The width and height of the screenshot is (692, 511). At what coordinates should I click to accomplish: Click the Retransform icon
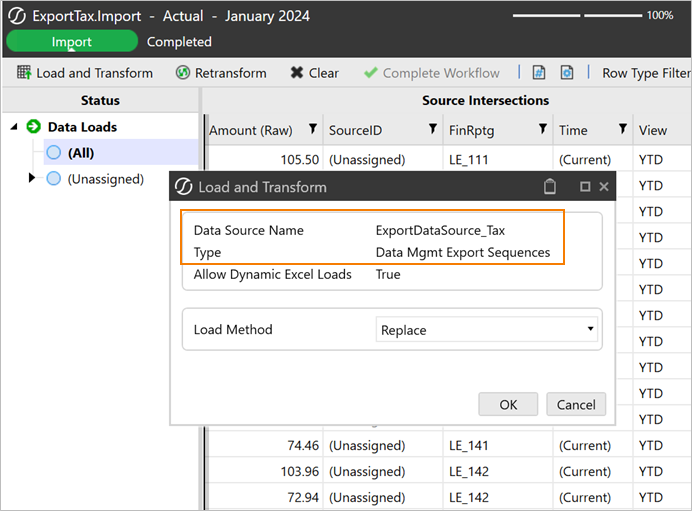[183, 73]
